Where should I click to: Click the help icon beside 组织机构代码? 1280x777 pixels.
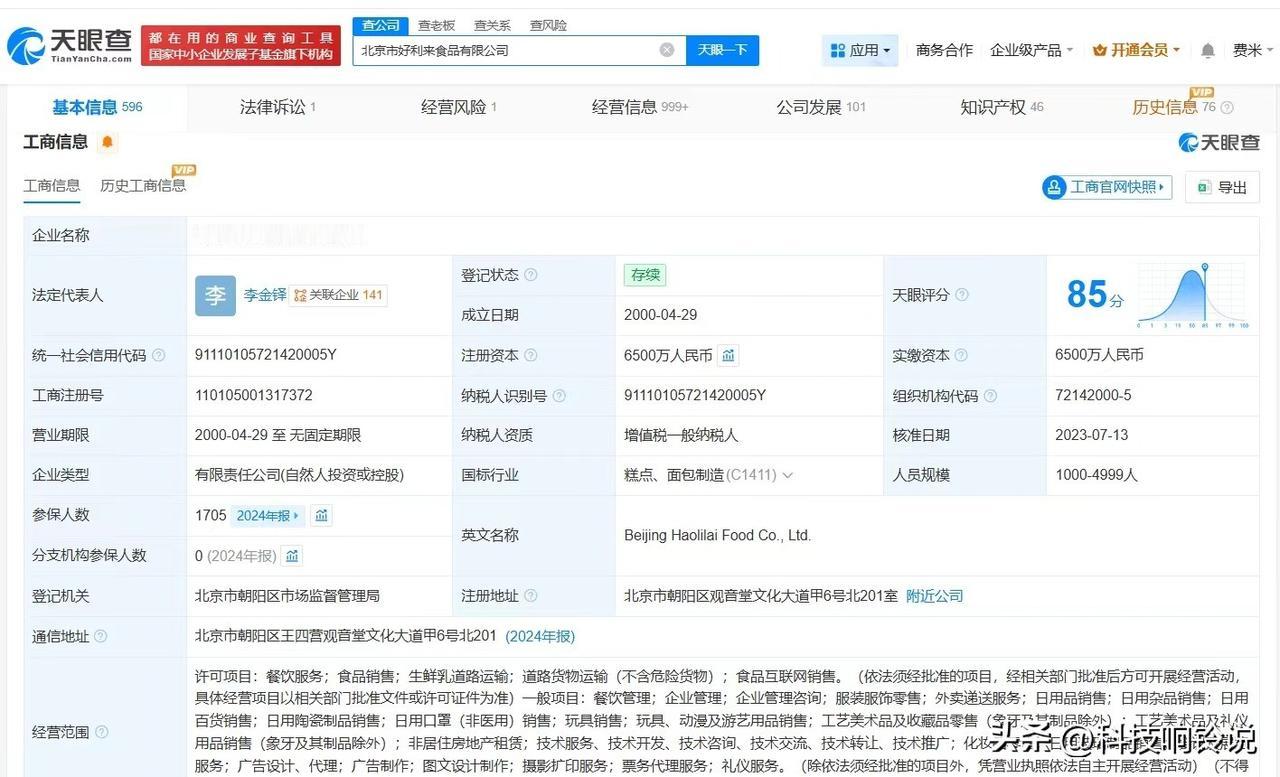(x=990, y=395)
